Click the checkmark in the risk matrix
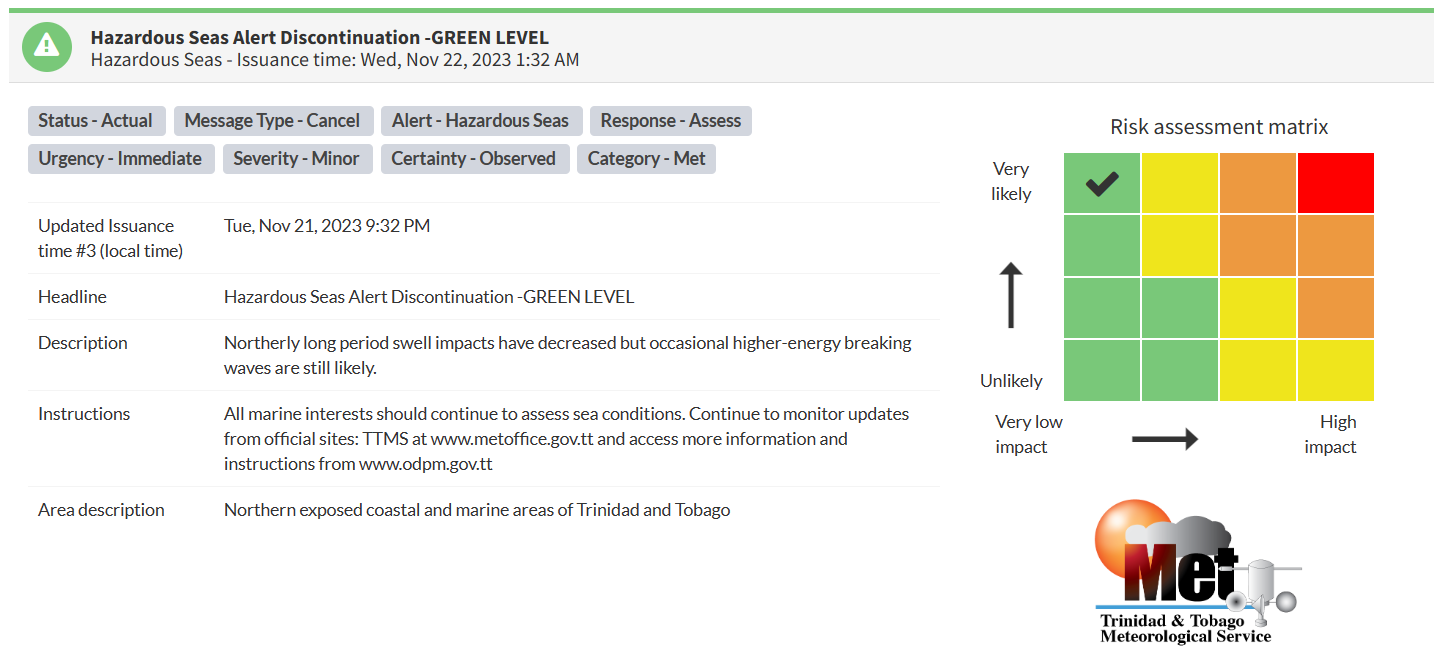1438x659 pixels. point(1101,183)
